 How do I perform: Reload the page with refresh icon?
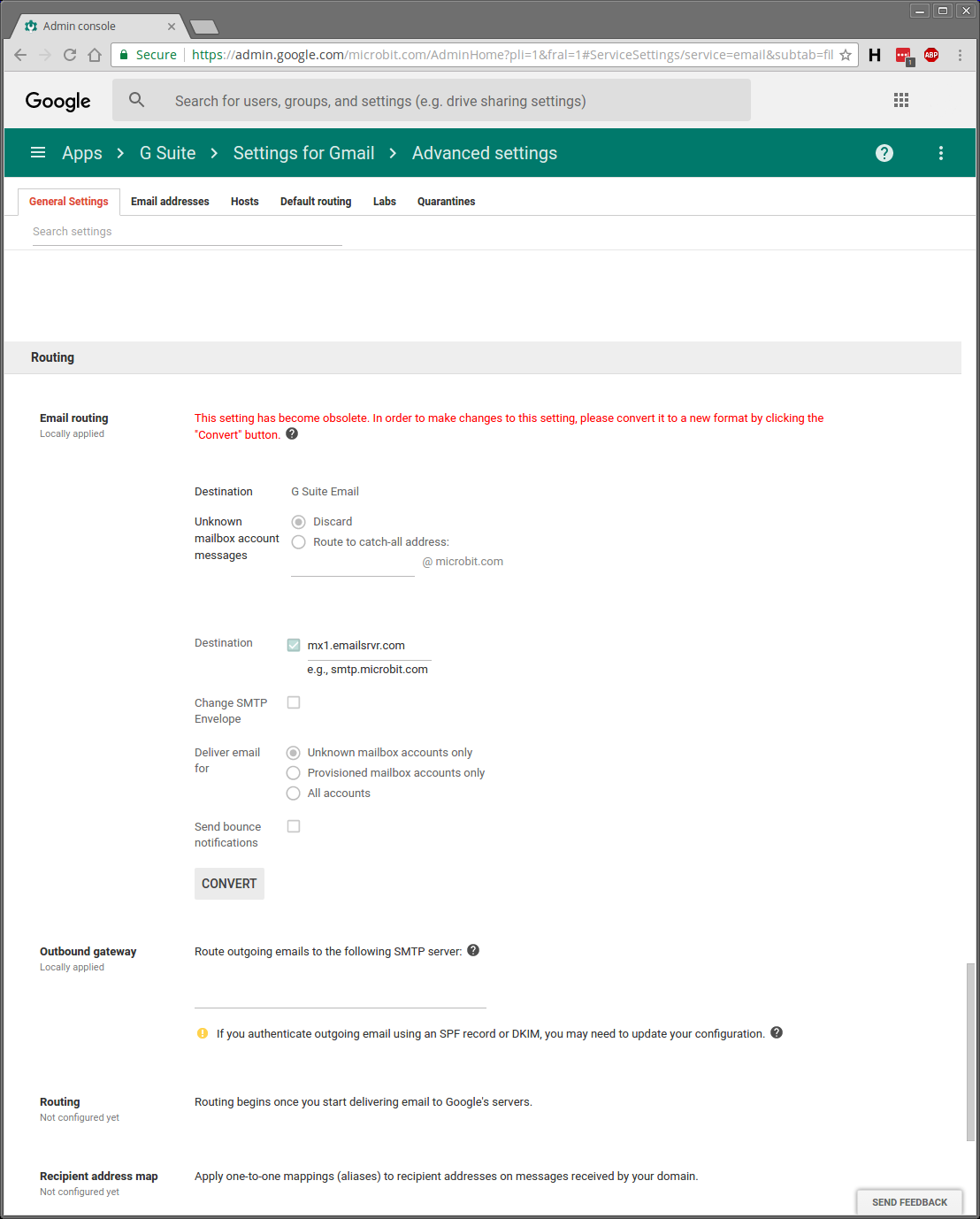(70, 55)
